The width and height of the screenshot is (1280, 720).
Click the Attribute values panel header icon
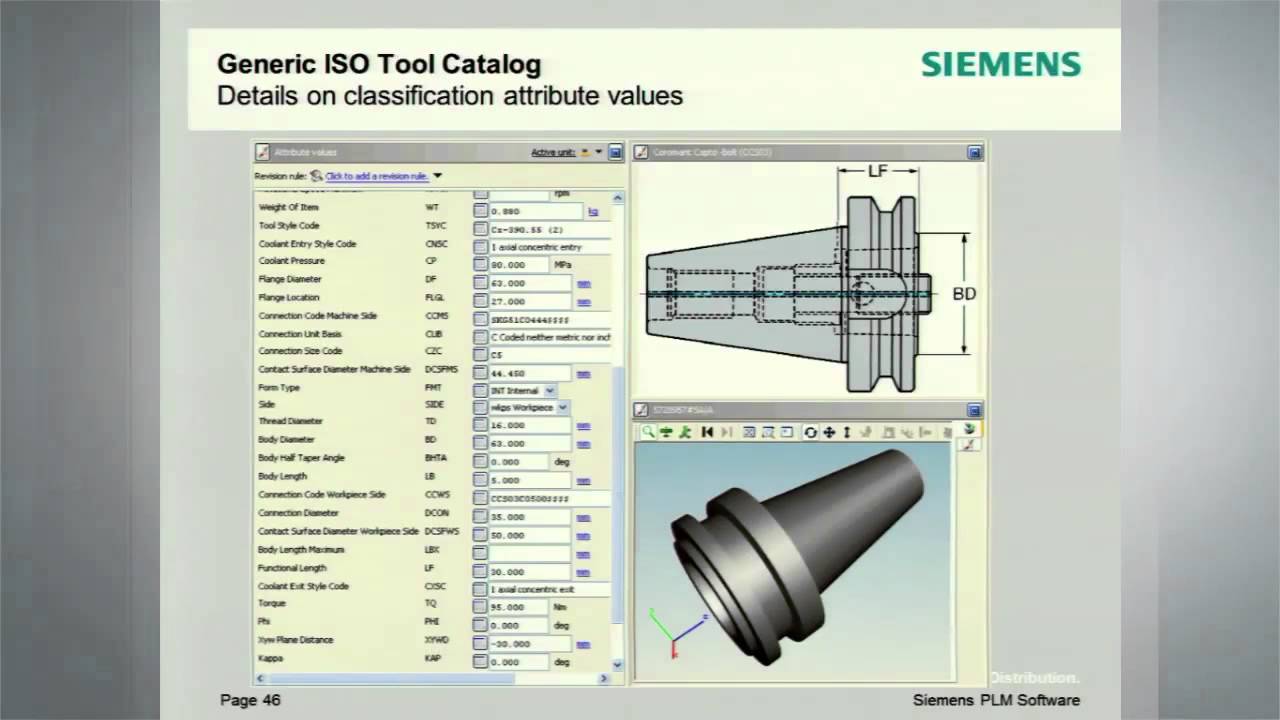(263, 153)
